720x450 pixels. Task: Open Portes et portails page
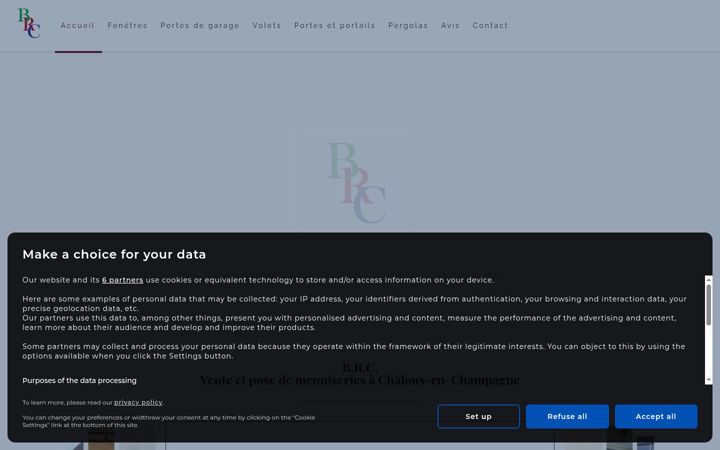point(334,25)
